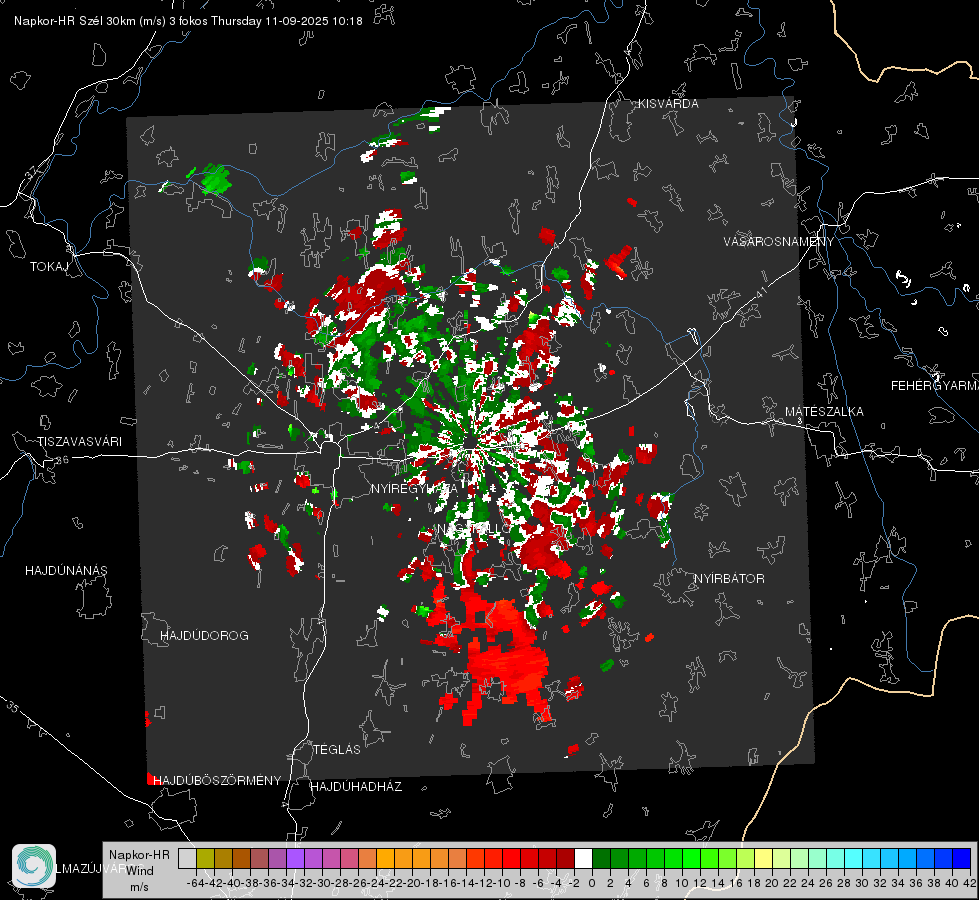Image resolution: width=979 pixels, height=900 pixels.
Task: Click the HAJDÚBÖSZÖRMÉNY town label
Action: click(x=217, y=780)
